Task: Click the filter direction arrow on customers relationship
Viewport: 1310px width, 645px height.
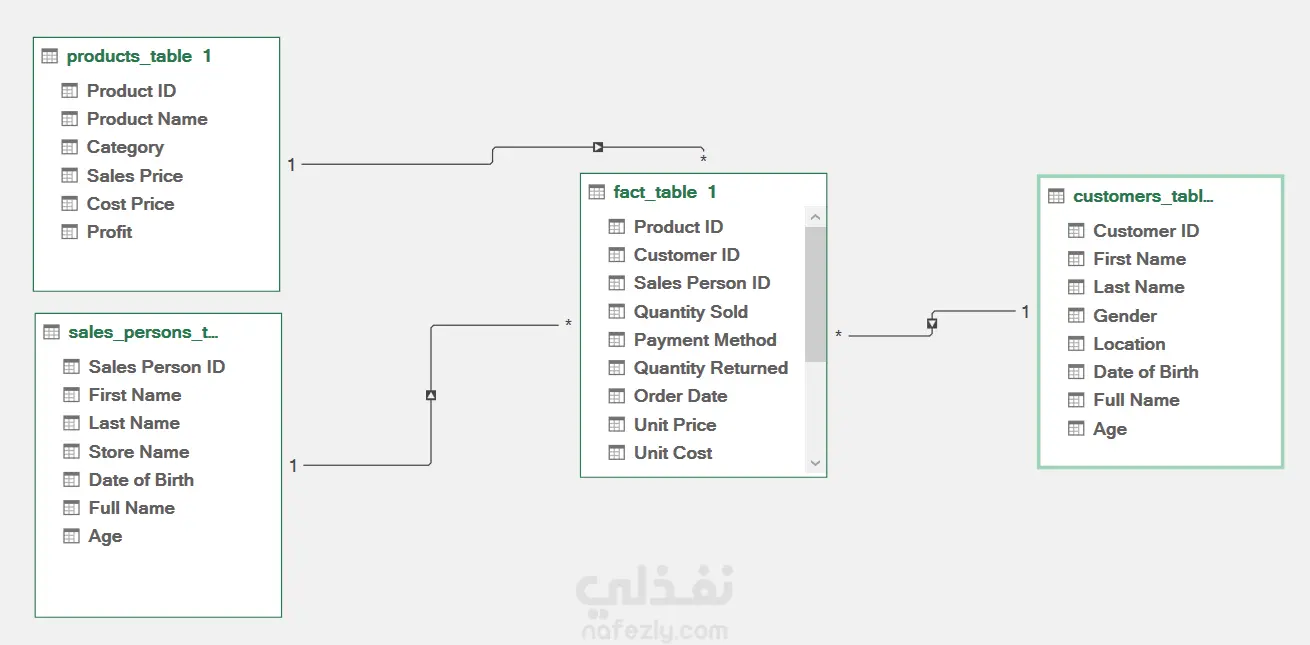Action: coord(932,324)
